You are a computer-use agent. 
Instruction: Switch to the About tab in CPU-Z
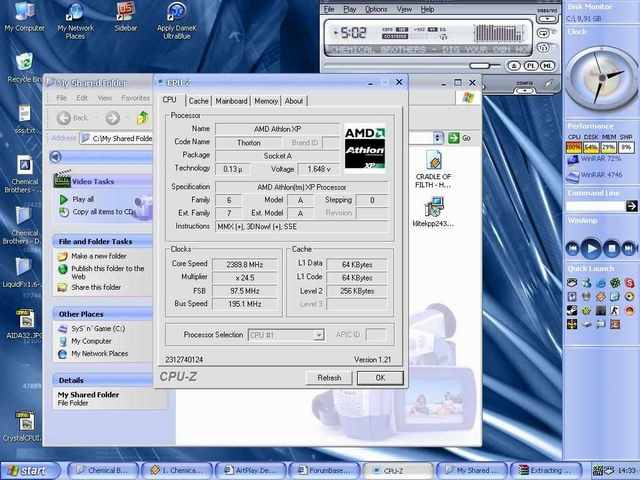pyautogui.click(x=294, y=101)
